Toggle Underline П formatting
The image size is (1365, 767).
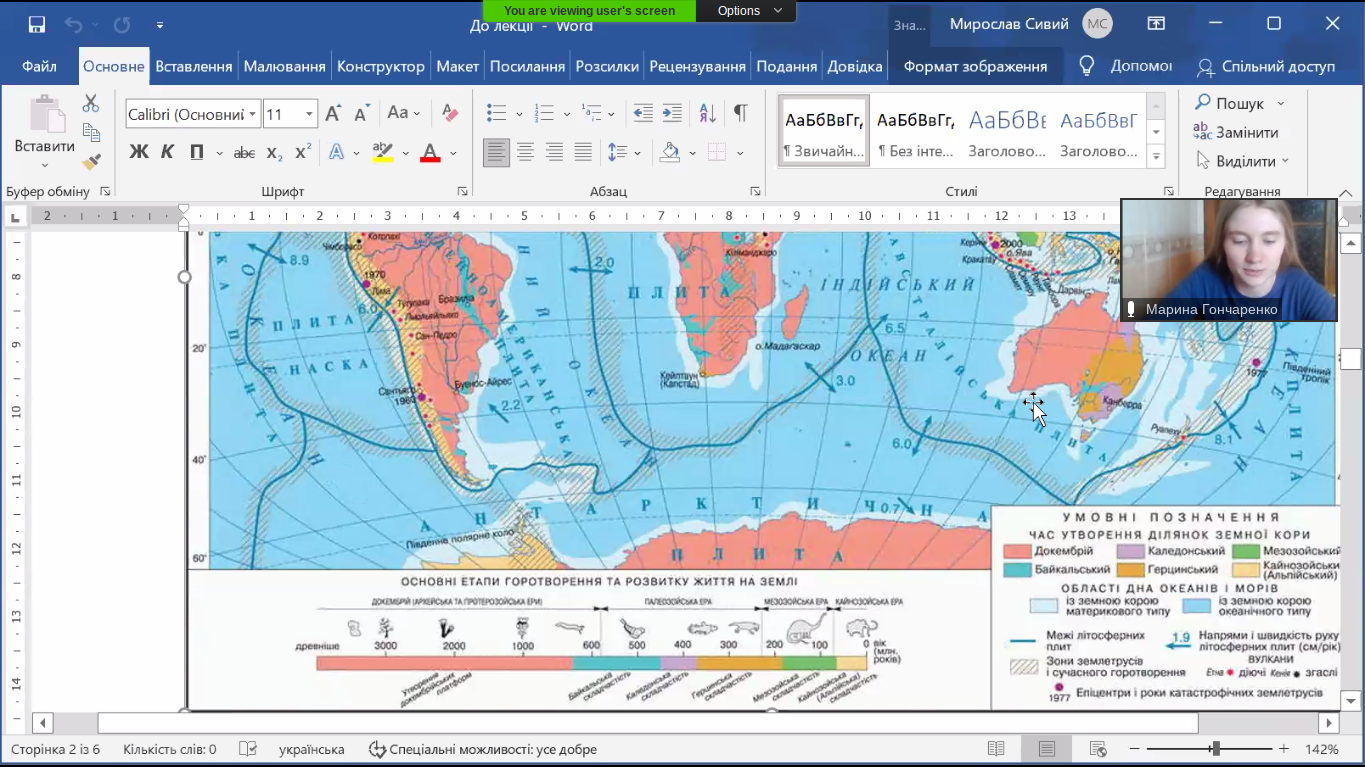197,152
